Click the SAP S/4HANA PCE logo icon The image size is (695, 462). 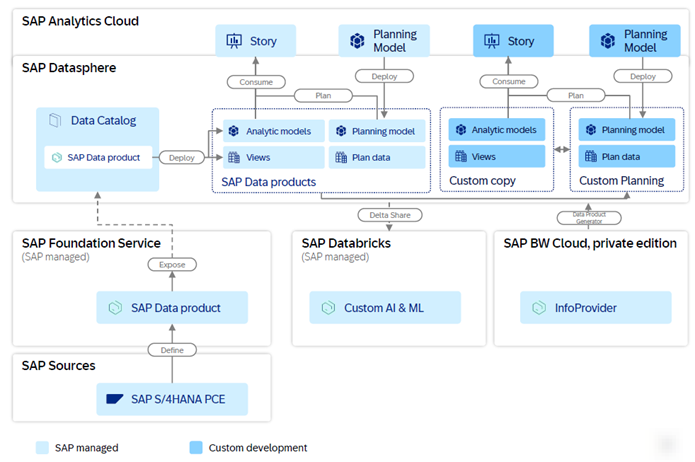click(x=116, y=399)
